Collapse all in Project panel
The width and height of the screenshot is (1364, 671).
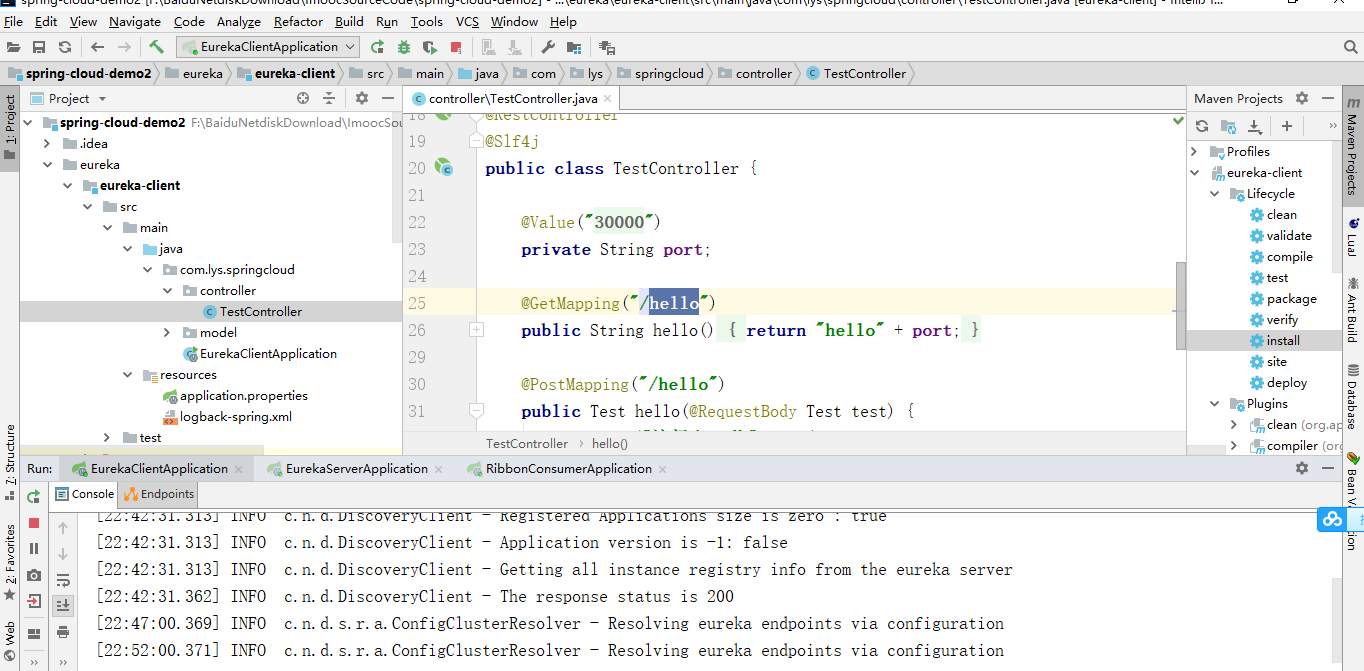point(329,98)
